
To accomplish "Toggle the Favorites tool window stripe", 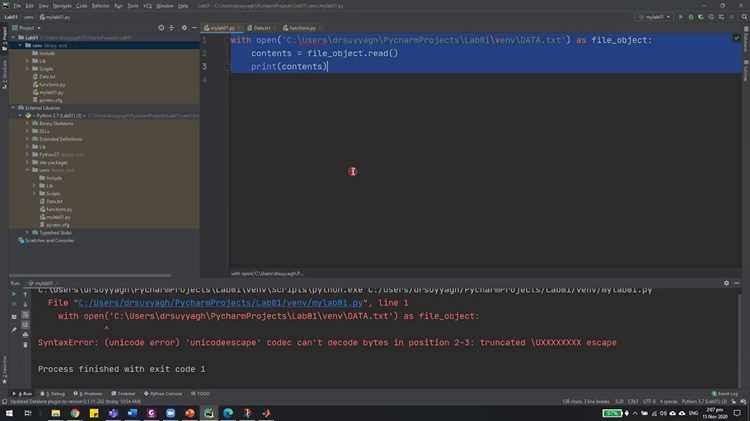I will pyautogui.click(x=4, y=368).
